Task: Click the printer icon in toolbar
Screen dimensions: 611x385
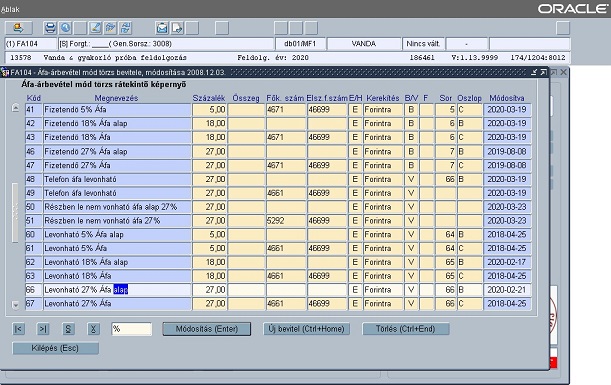Action: [x=50, y=28]
